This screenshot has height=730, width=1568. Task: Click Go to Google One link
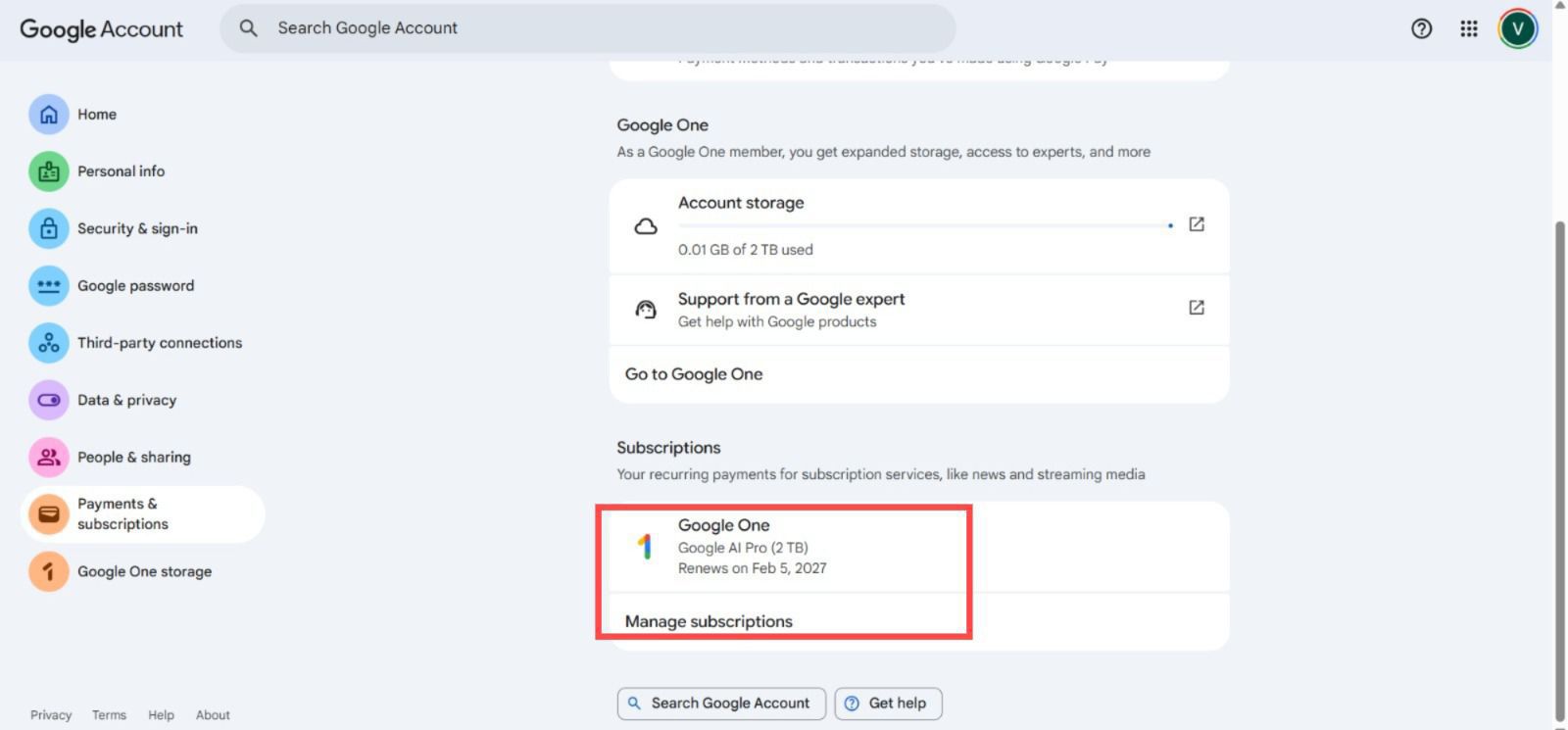click(694, 374)
